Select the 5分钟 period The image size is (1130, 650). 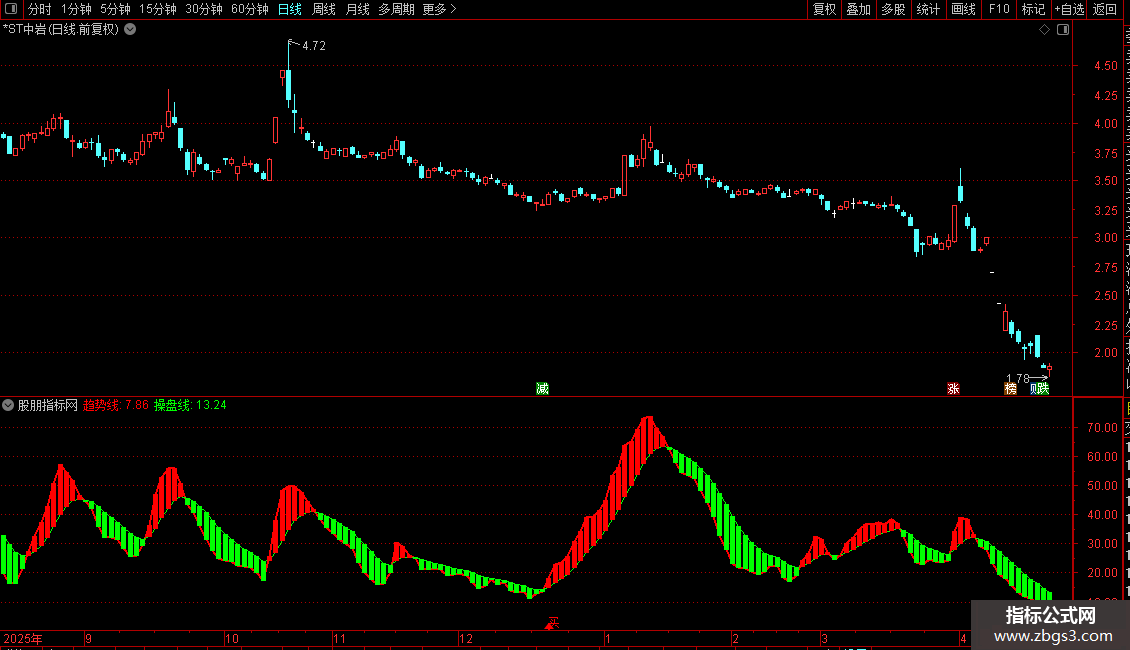tap(115, 9)
